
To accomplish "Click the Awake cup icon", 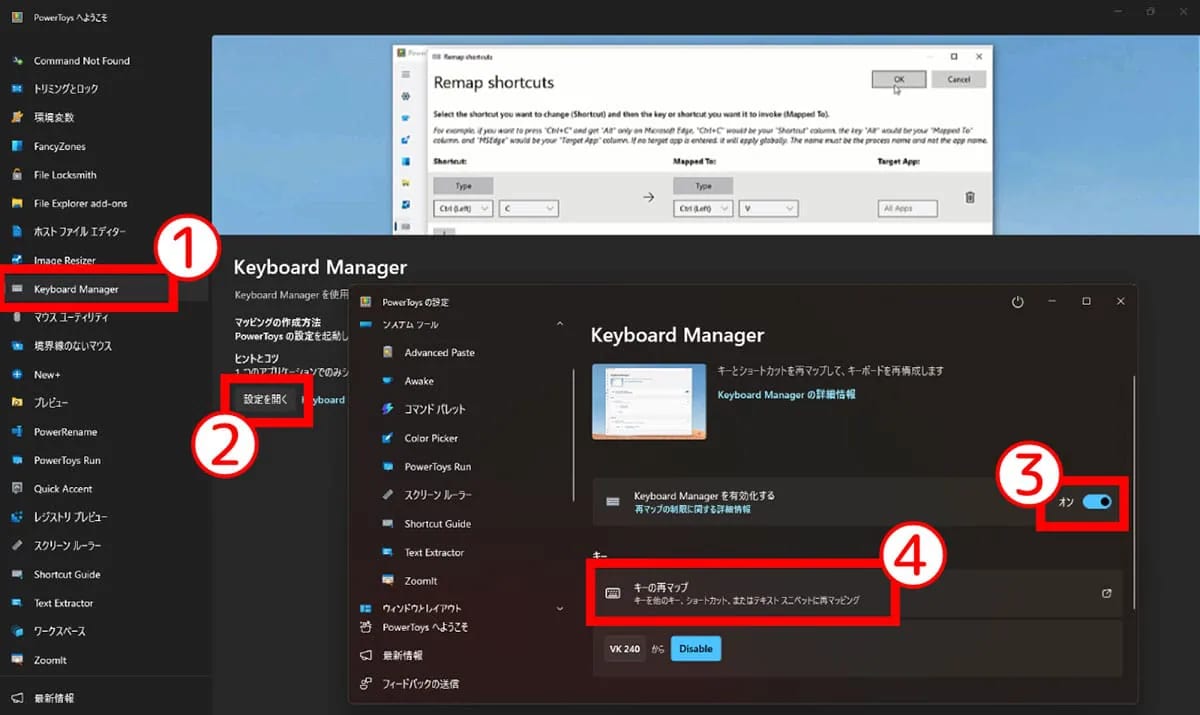I will point(388,381).
